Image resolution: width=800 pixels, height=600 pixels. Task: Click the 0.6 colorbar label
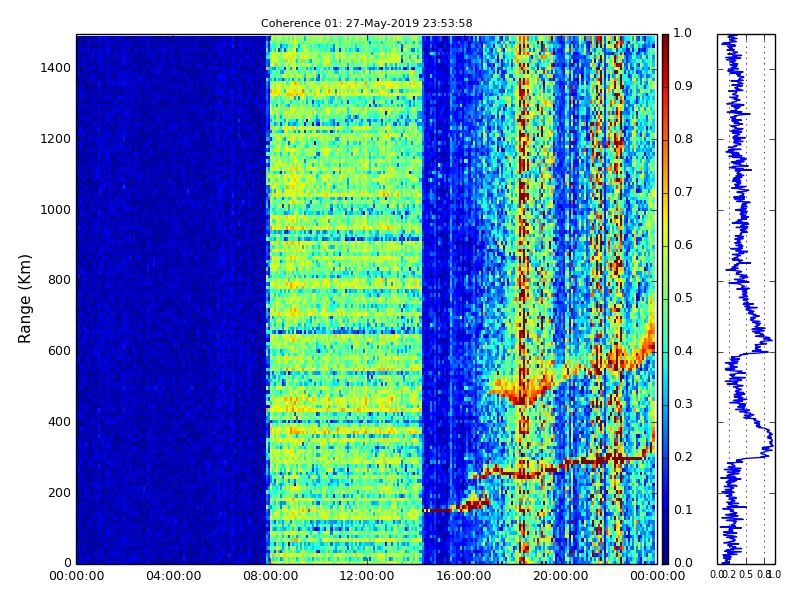coord(684,245)
